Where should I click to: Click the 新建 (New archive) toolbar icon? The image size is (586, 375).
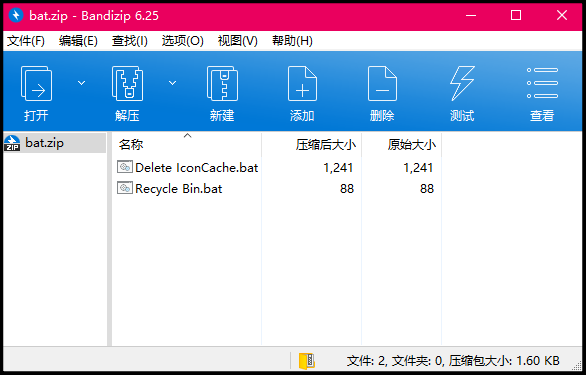coord(222,83)
